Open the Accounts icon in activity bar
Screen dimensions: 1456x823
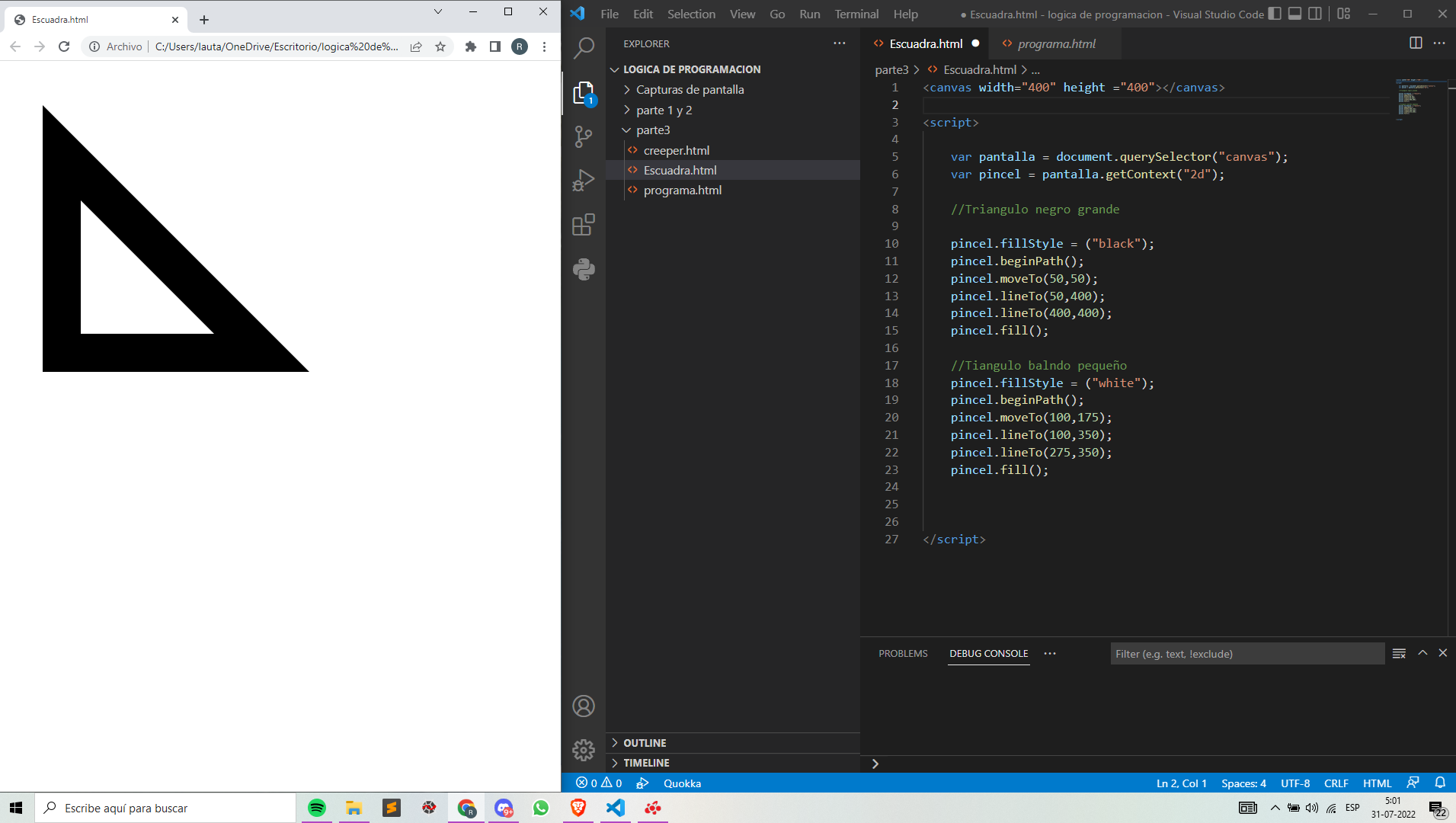coord(584,706)
